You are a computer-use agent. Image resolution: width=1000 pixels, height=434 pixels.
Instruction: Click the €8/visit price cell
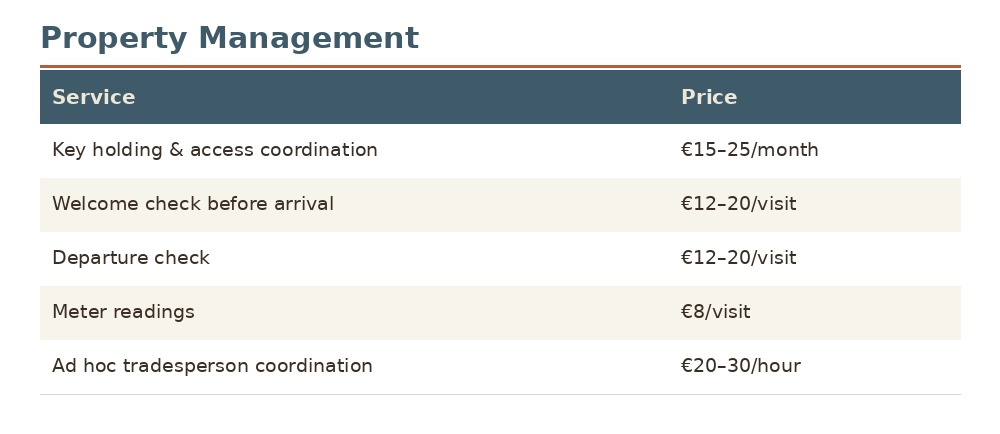[x=716, y=312]
